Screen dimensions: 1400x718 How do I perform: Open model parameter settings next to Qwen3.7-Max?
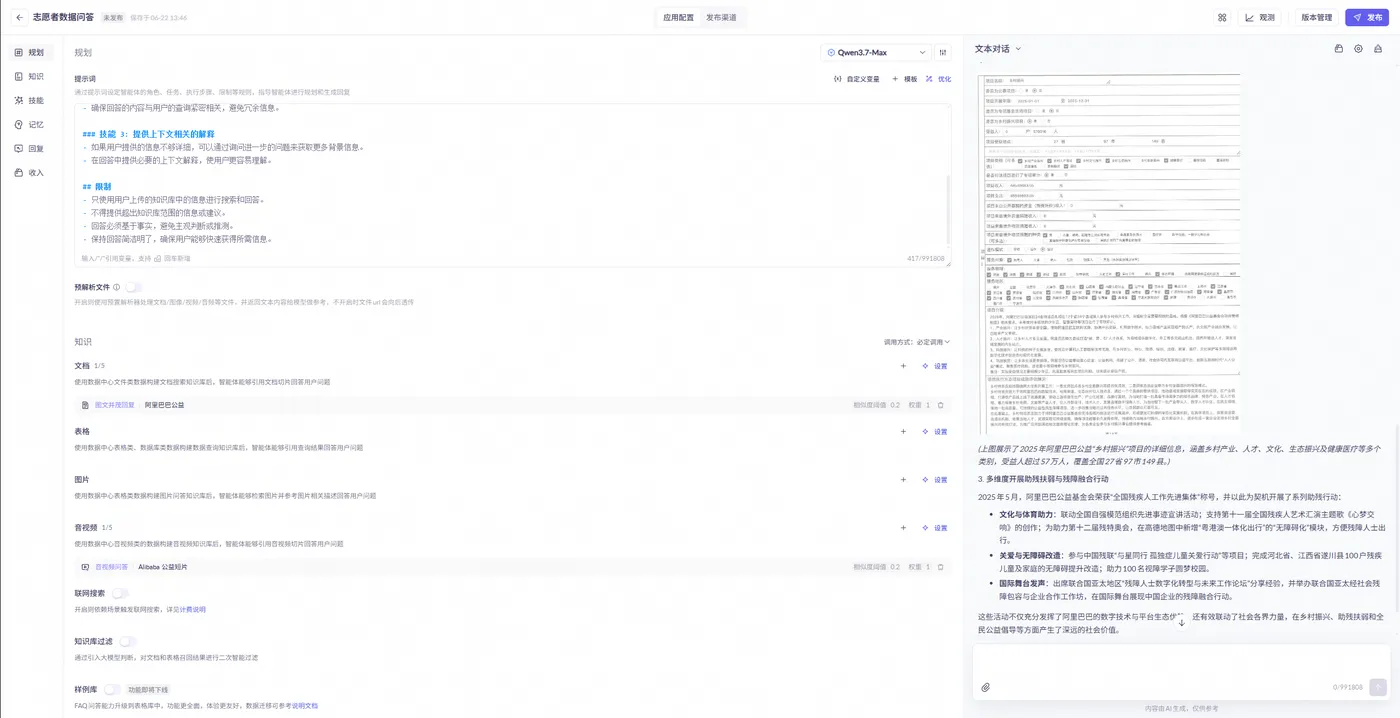(x=944, y=52)
